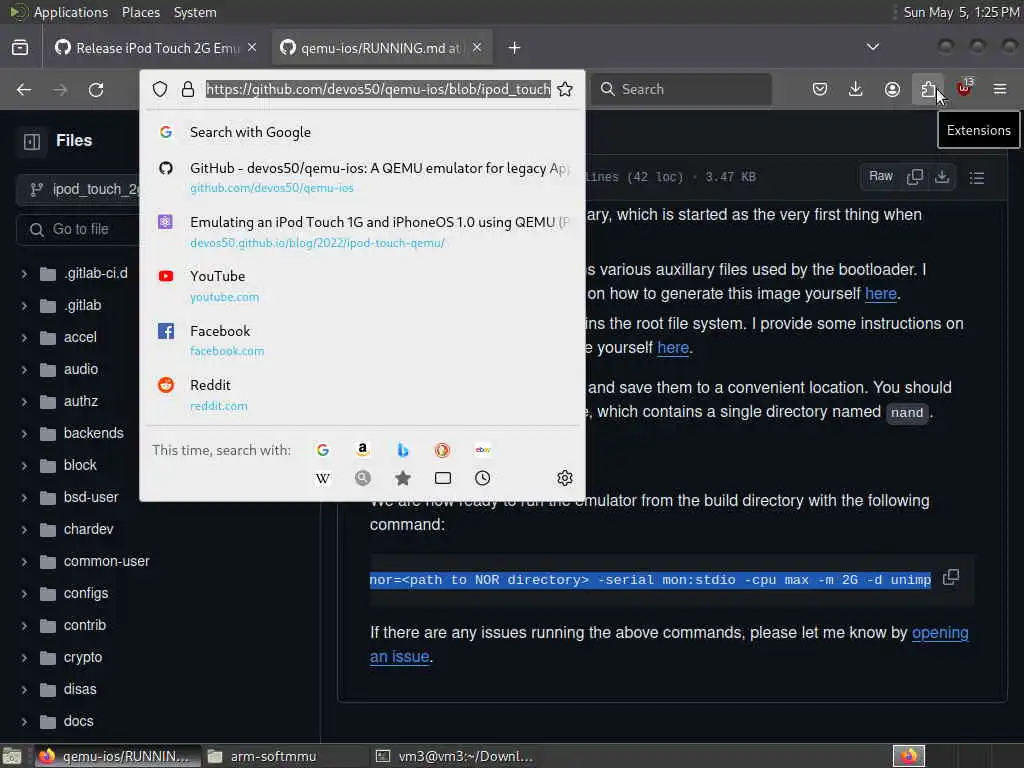Search this time with Bing icon
Viewport: 1024px width, 768px height.
(403, 450)
